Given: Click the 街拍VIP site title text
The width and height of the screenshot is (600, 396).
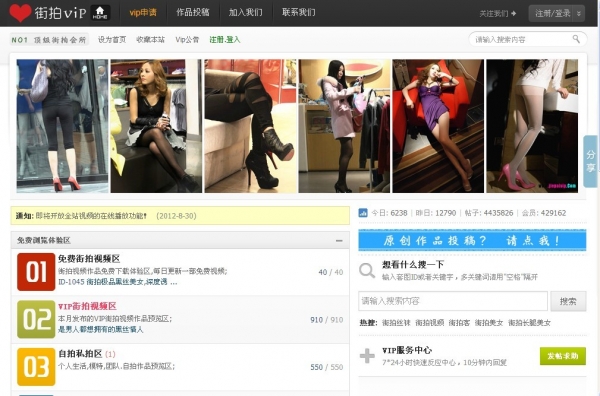Looking at the screenshot, I should click(x=60, y=13).
